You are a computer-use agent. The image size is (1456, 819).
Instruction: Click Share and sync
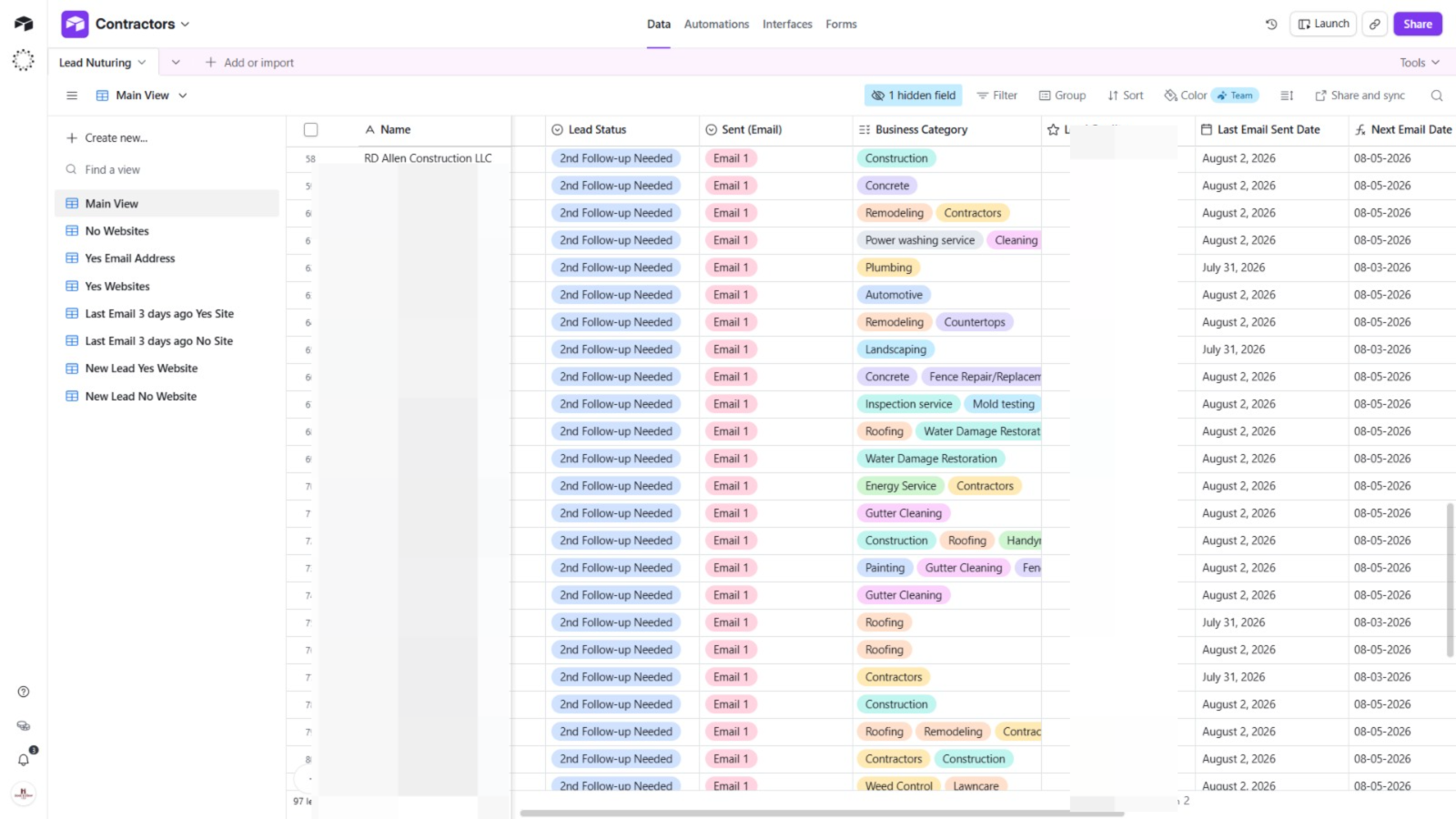1360,96
